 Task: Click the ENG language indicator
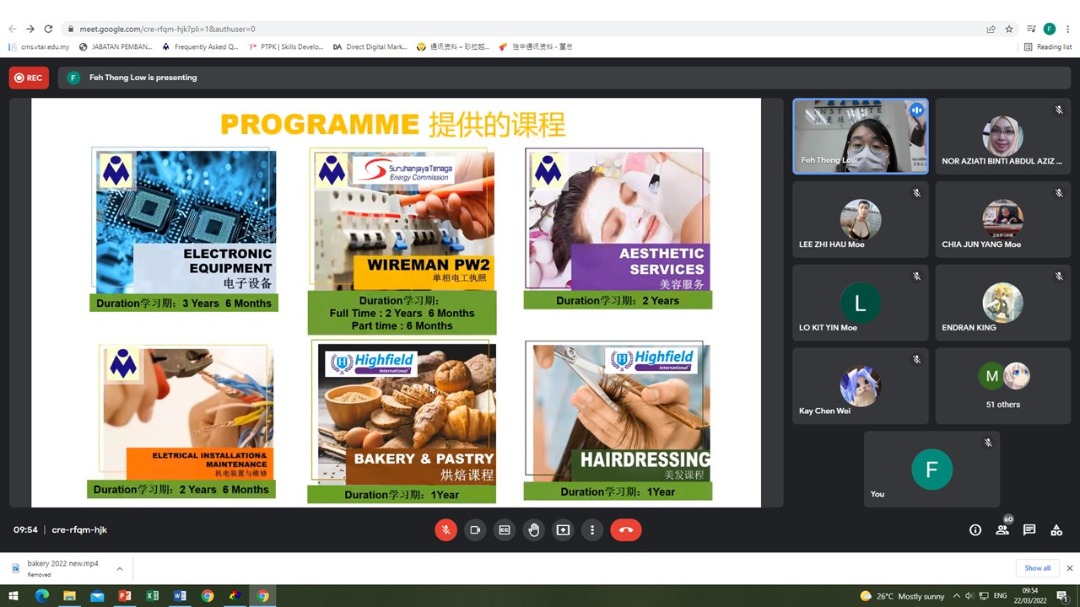1001,596
